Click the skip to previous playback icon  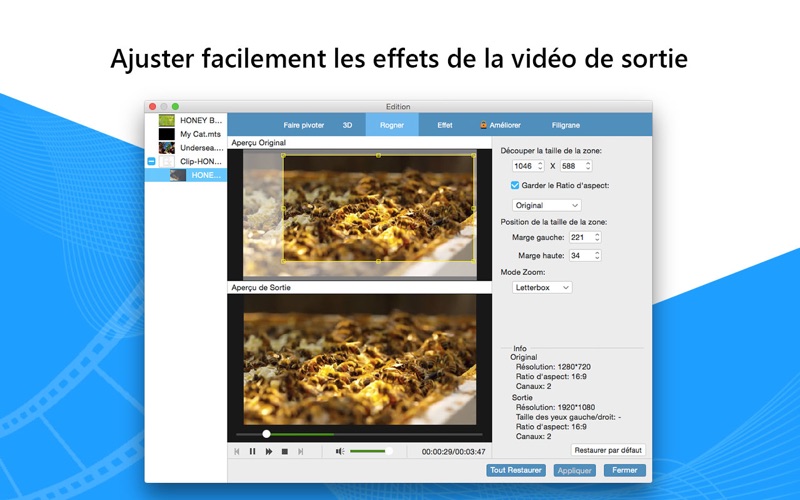click(x=237, y=452)
